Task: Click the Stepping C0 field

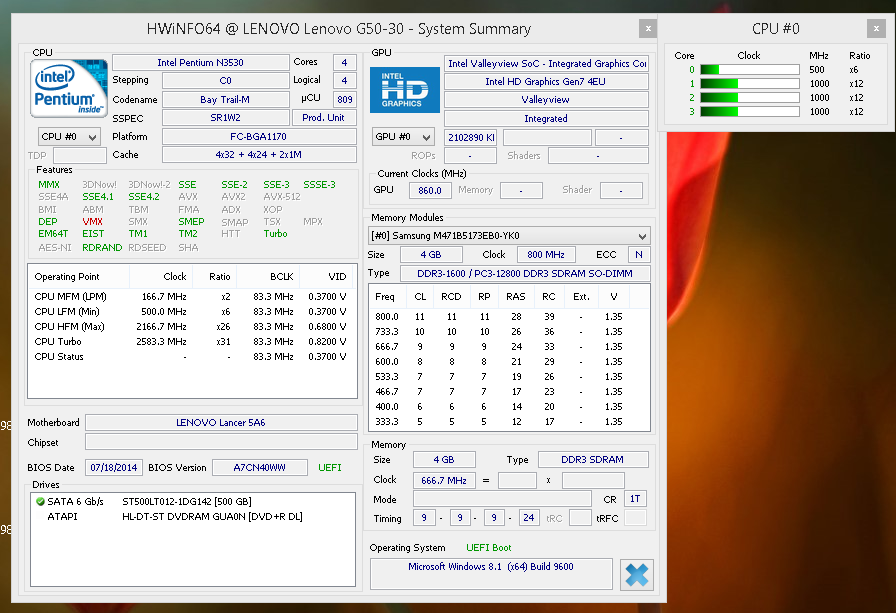Action: tap(226, 81)
